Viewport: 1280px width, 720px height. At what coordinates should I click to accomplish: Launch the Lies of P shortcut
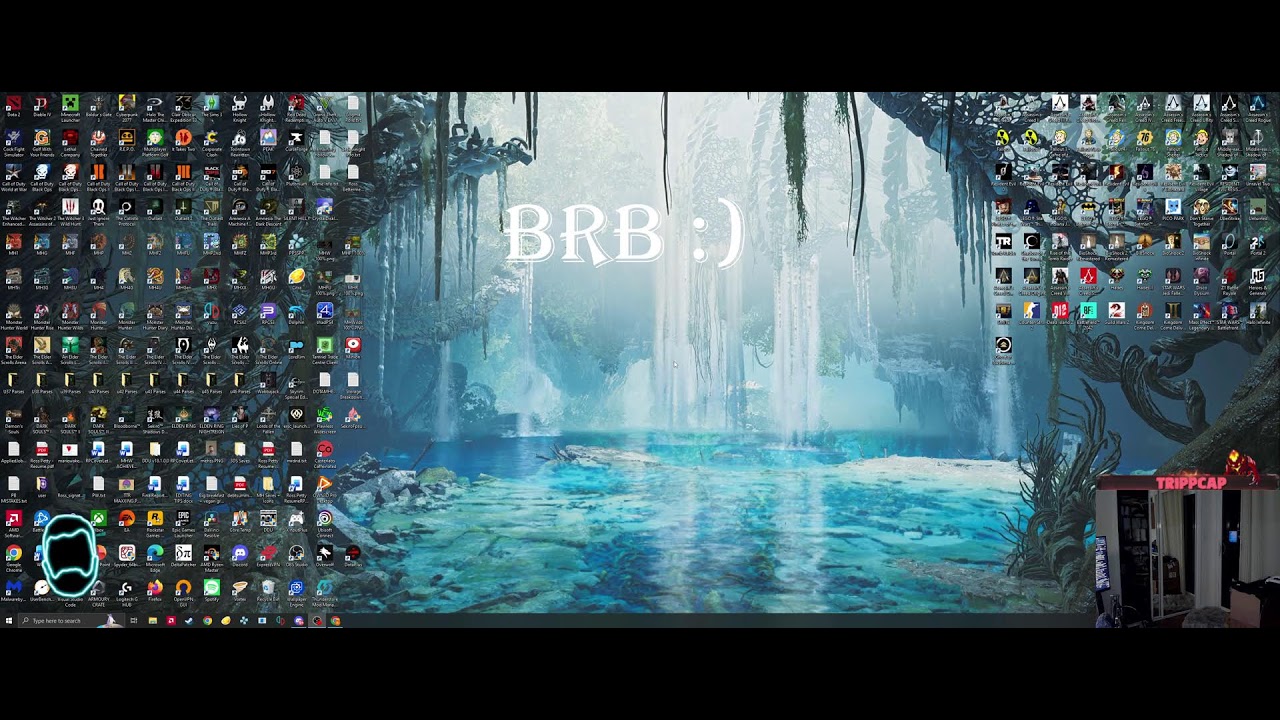pyautogui.click(x=239, y=418)
